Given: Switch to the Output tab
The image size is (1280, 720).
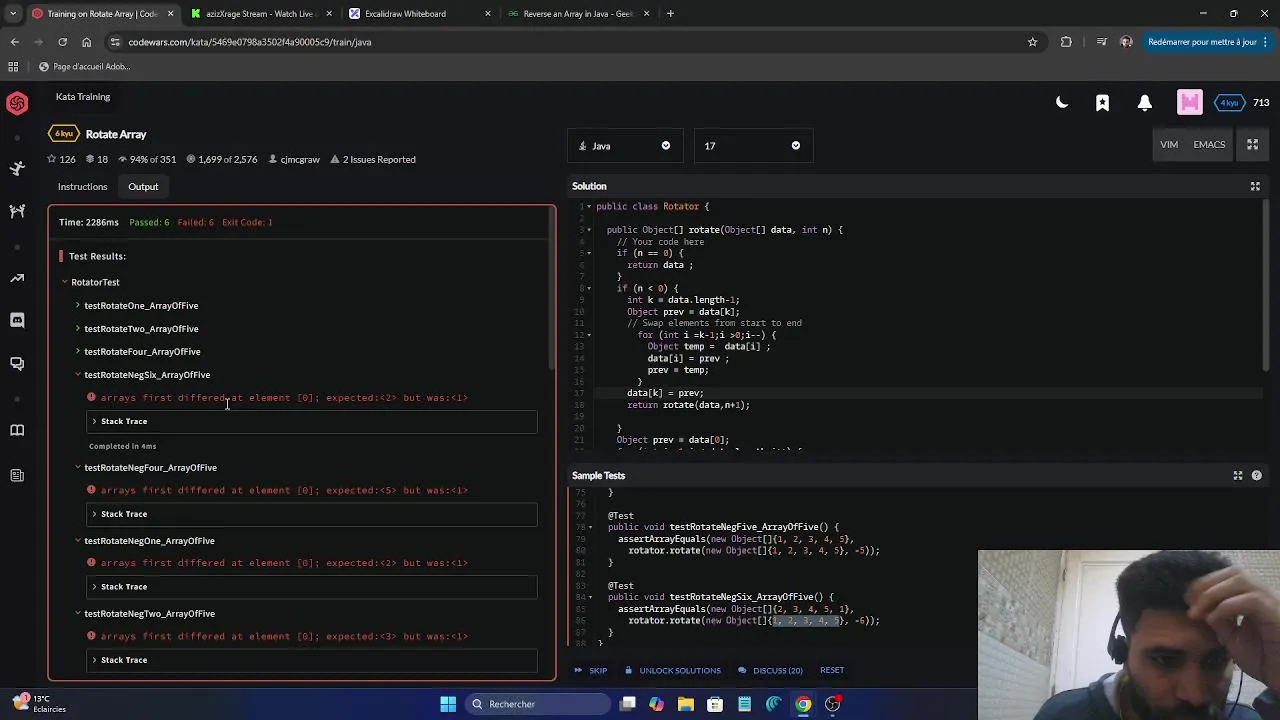Looking at the screenshot, I should 143,187.
